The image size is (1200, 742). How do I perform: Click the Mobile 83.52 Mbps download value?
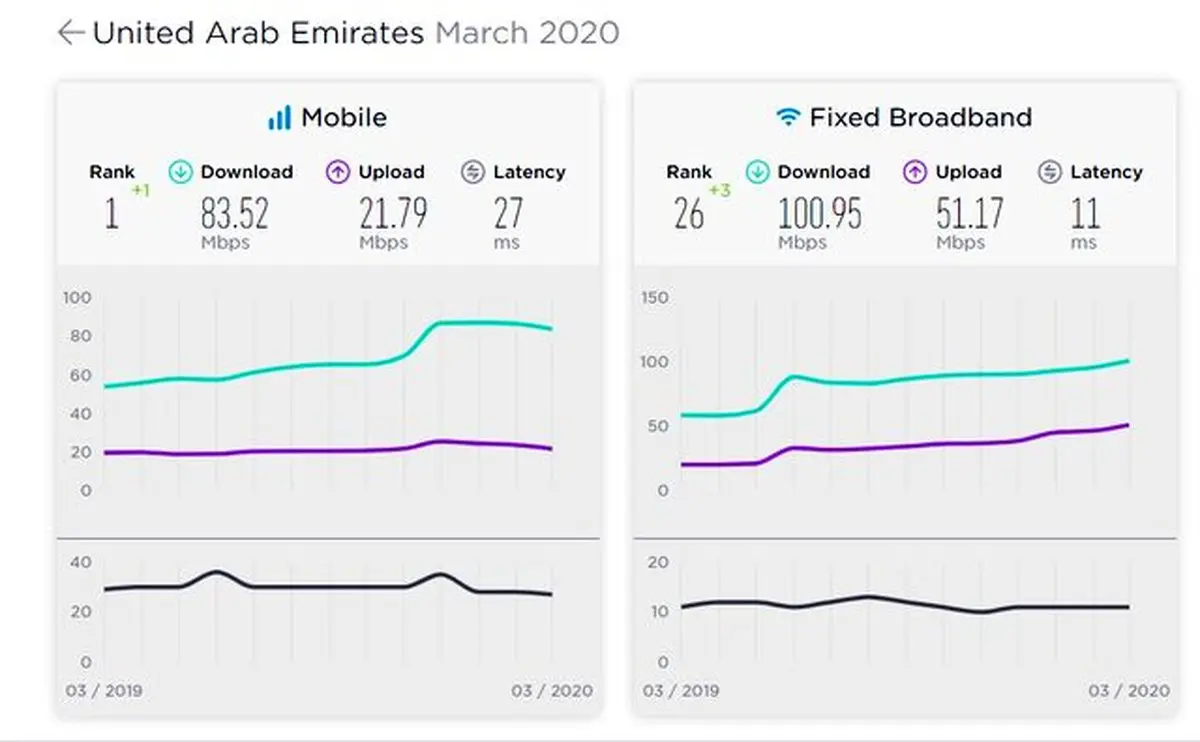(x=235, y=214)
